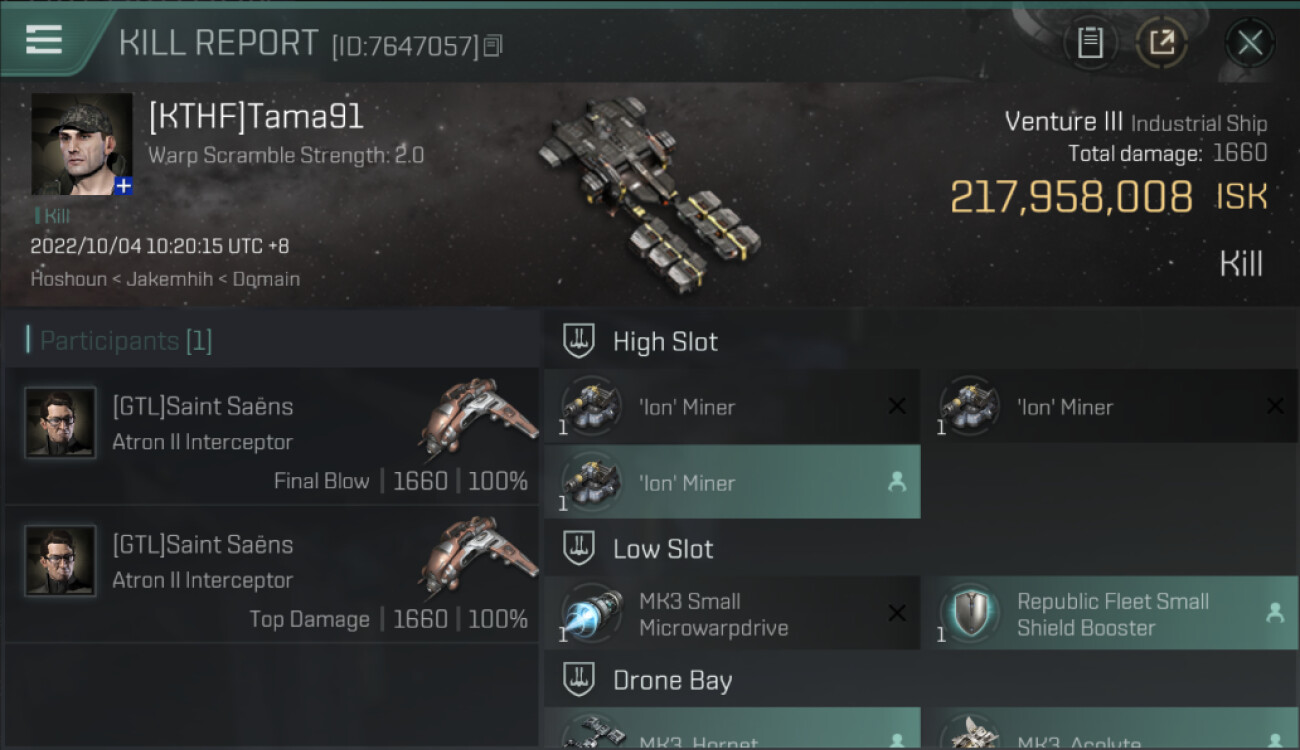Collapse the Drone Bay section

click(x=578, y=680)
